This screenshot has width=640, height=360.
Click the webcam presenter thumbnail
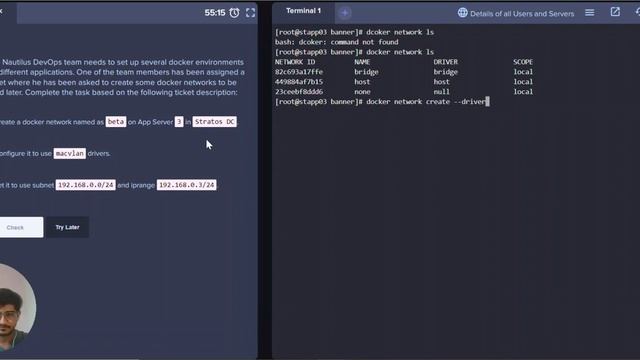click(16, 307)
